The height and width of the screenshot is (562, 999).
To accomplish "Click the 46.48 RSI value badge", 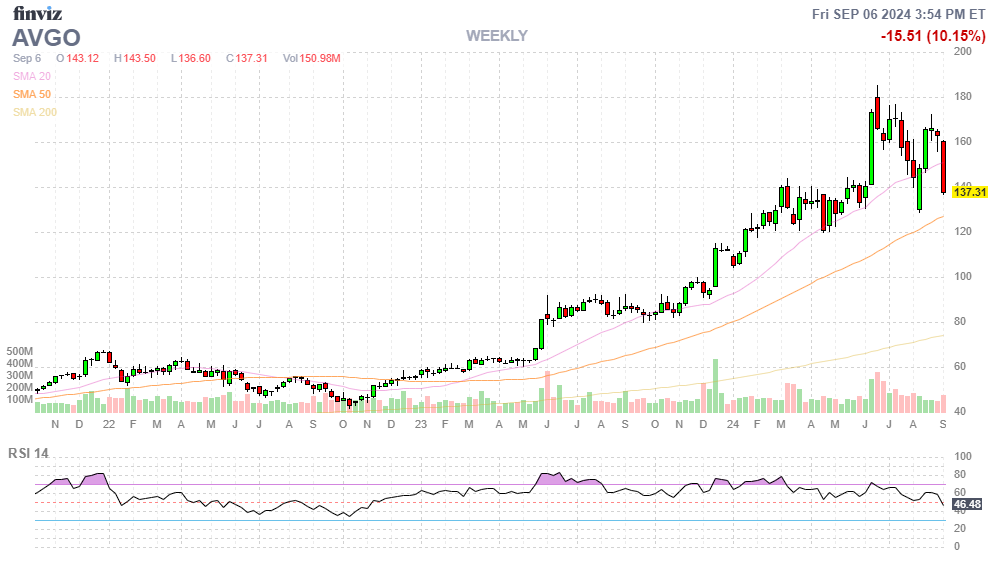I will [x=968, y=504].
